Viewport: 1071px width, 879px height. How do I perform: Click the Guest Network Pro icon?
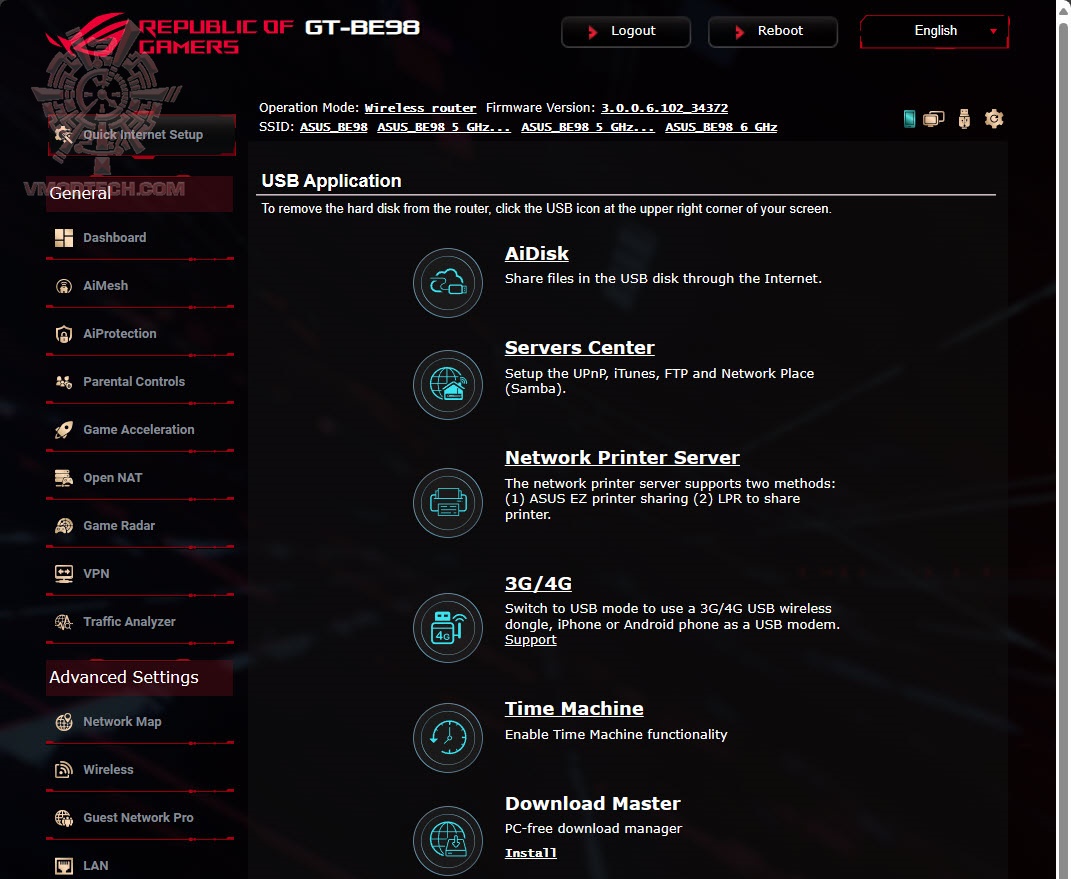pos(64,818)
